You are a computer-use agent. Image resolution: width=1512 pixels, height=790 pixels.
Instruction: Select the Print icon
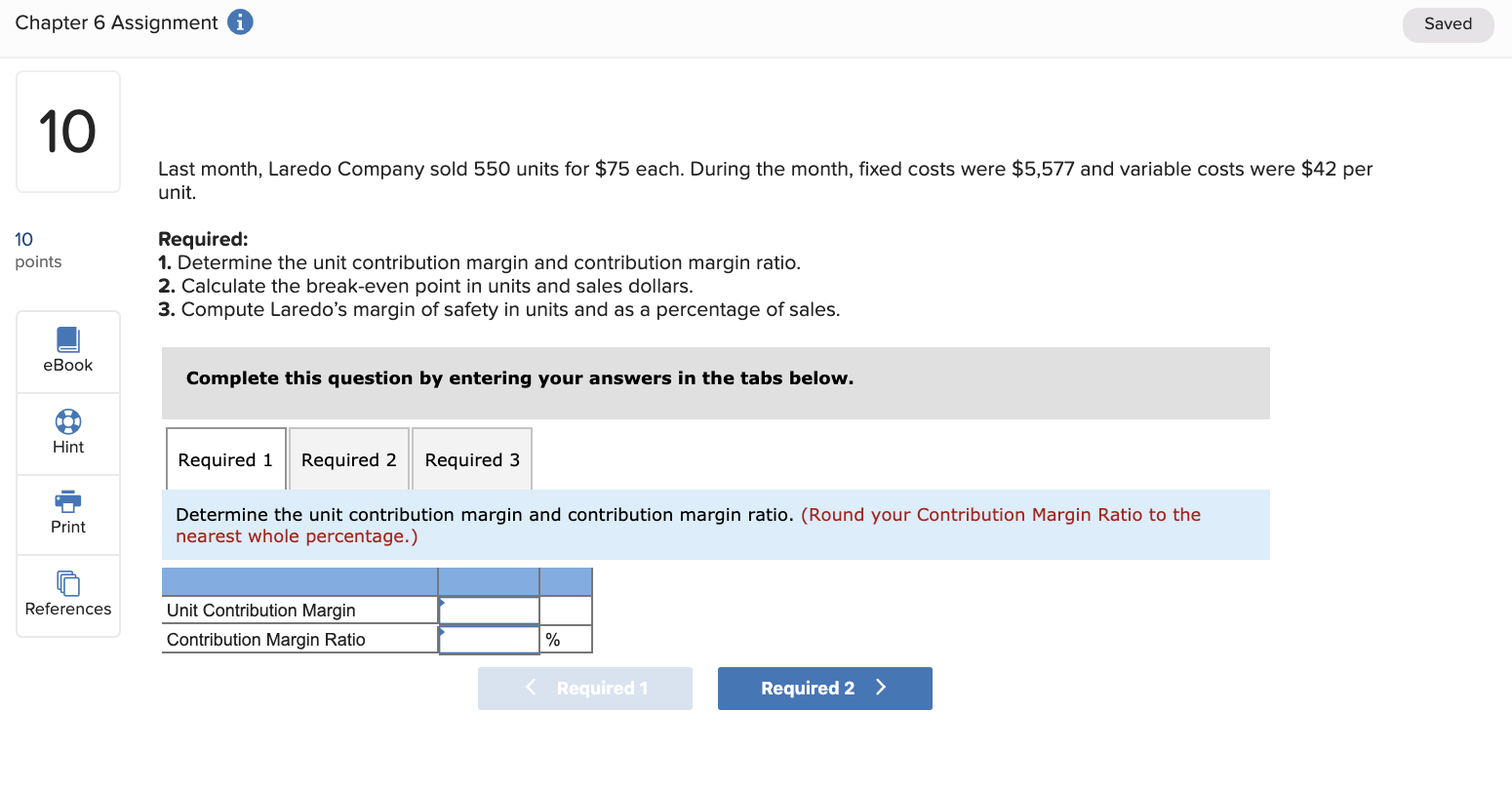click(x=67, y=514)
